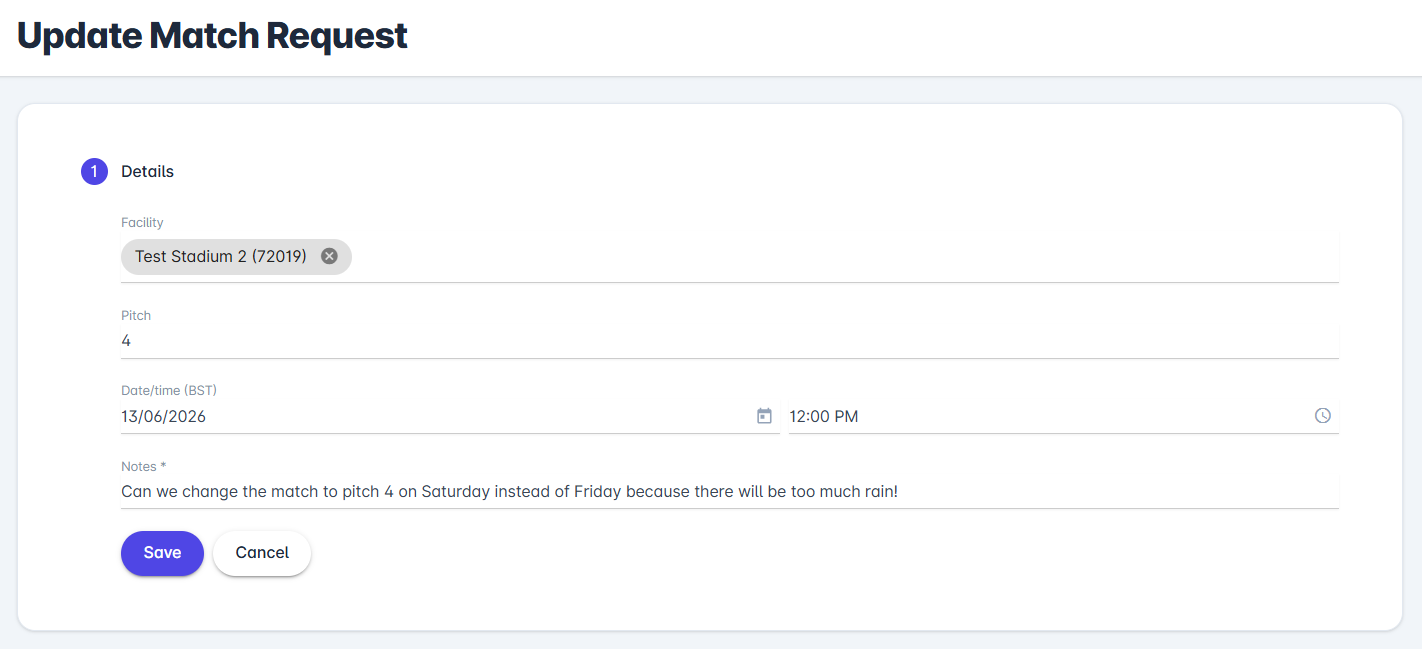Save the match request
Screen dimensions: 1422x649
click(x=162, y=553)
